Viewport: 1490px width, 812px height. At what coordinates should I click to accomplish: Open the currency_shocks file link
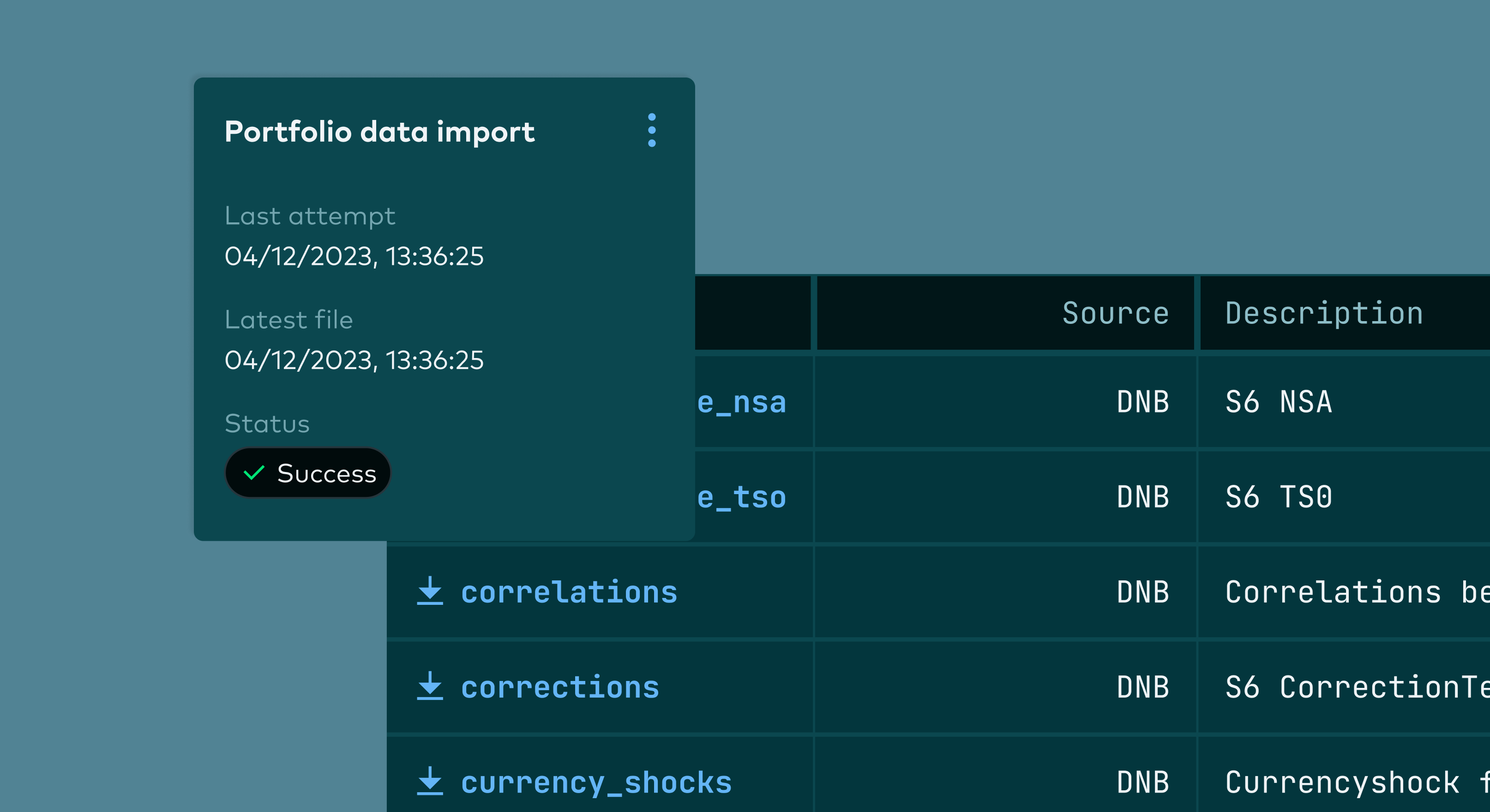(x=596, y=782)
